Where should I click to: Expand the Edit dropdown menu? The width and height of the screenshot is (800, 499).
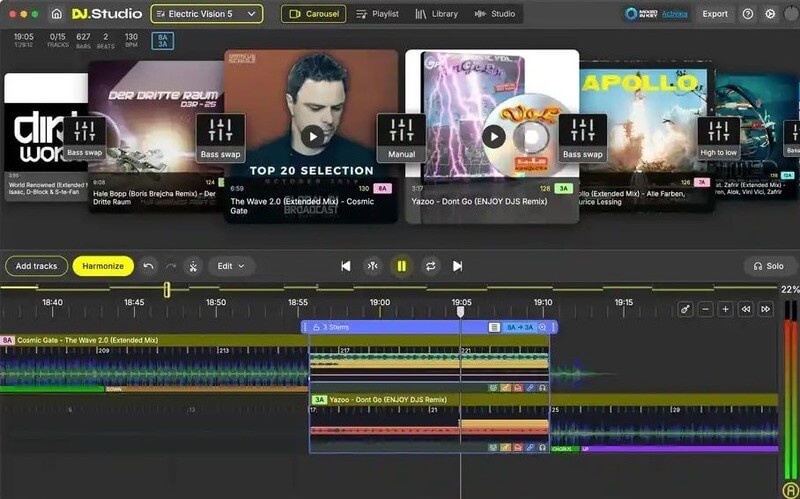coord(230,266)
